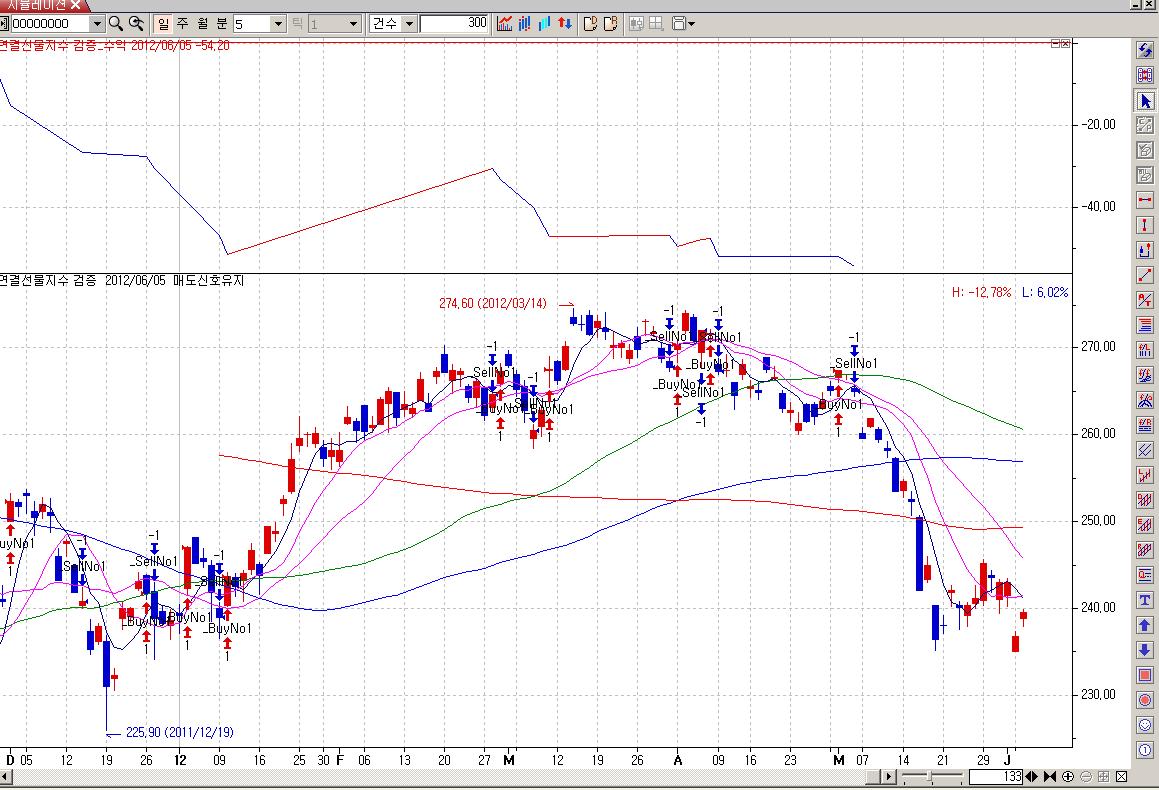Click the L: 6,02% label
This screenshot has width=1159, height=790.
(1045, 293)
